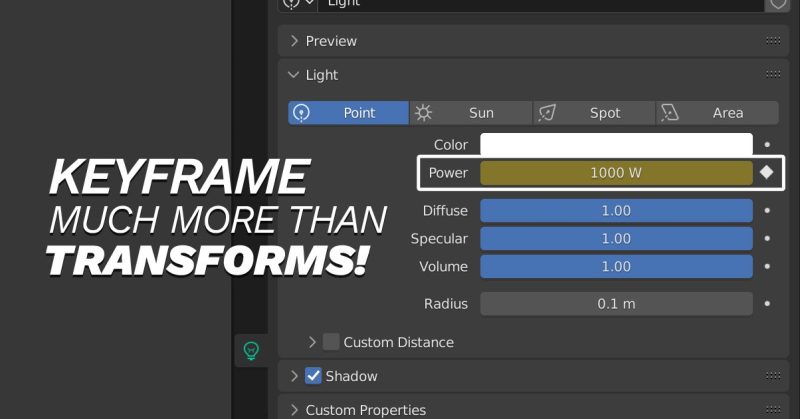Image resolution: width=800 pixels, height=419 pixels.
Task: Click the animate dot next to Volume
Action: pyautogui.click(x=767, y=267)
